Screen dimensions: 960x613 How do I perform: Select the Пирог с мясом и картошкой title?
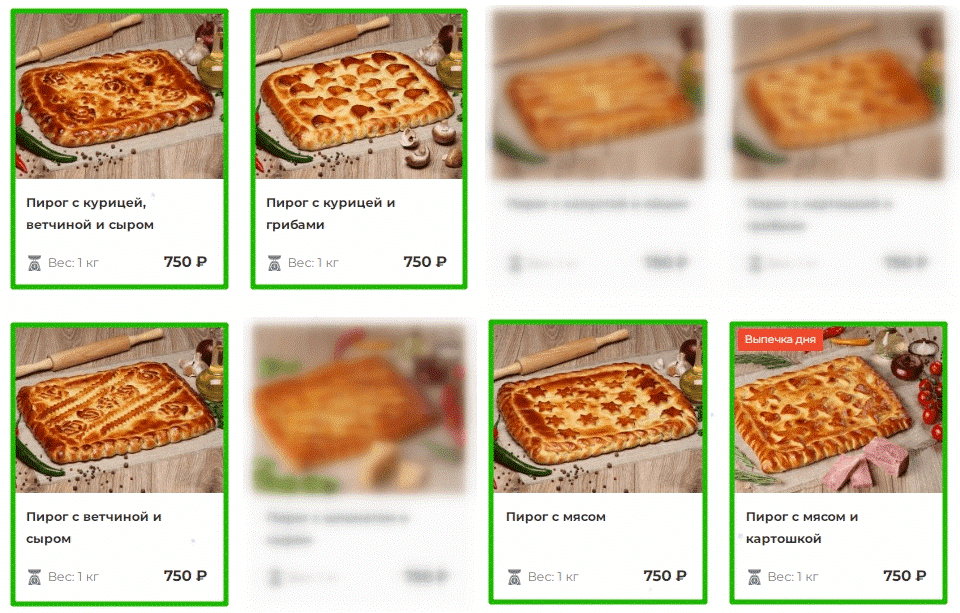[802, 528]
